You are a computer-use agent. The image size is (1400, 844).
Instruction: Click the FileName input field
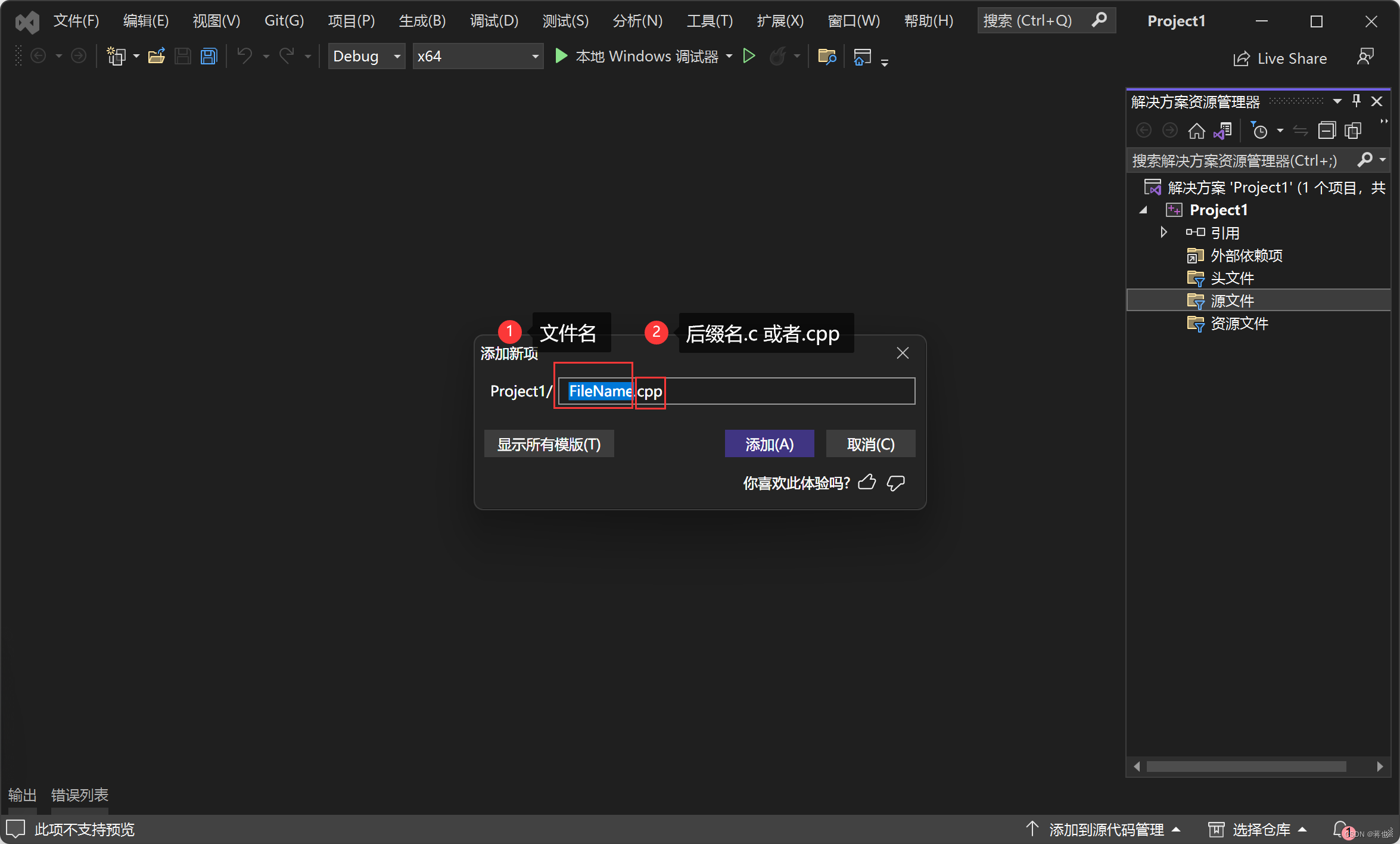pos(599,392)
